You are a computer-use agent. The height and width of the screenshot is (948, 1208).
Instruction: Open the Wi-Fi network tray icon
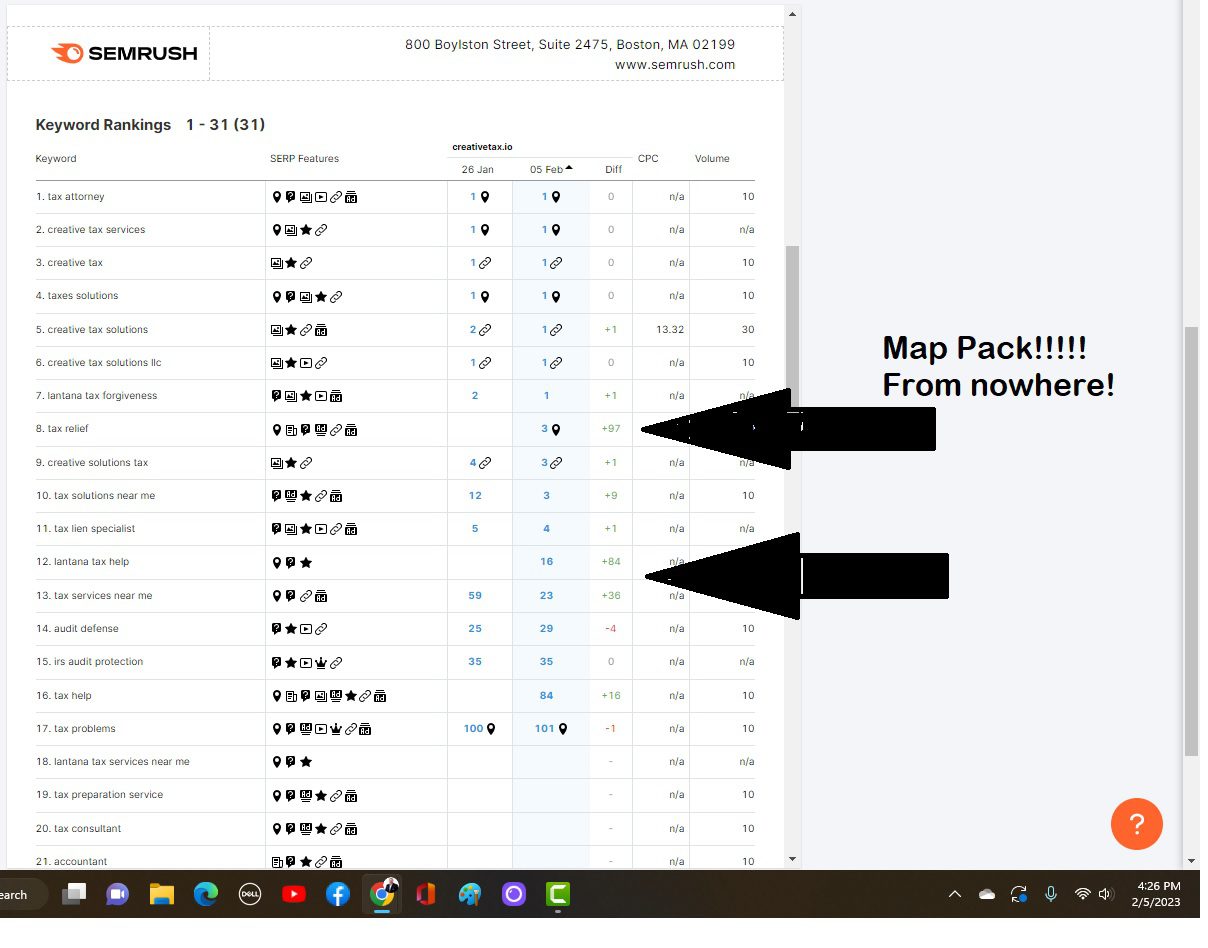(x=1082, y=894)
